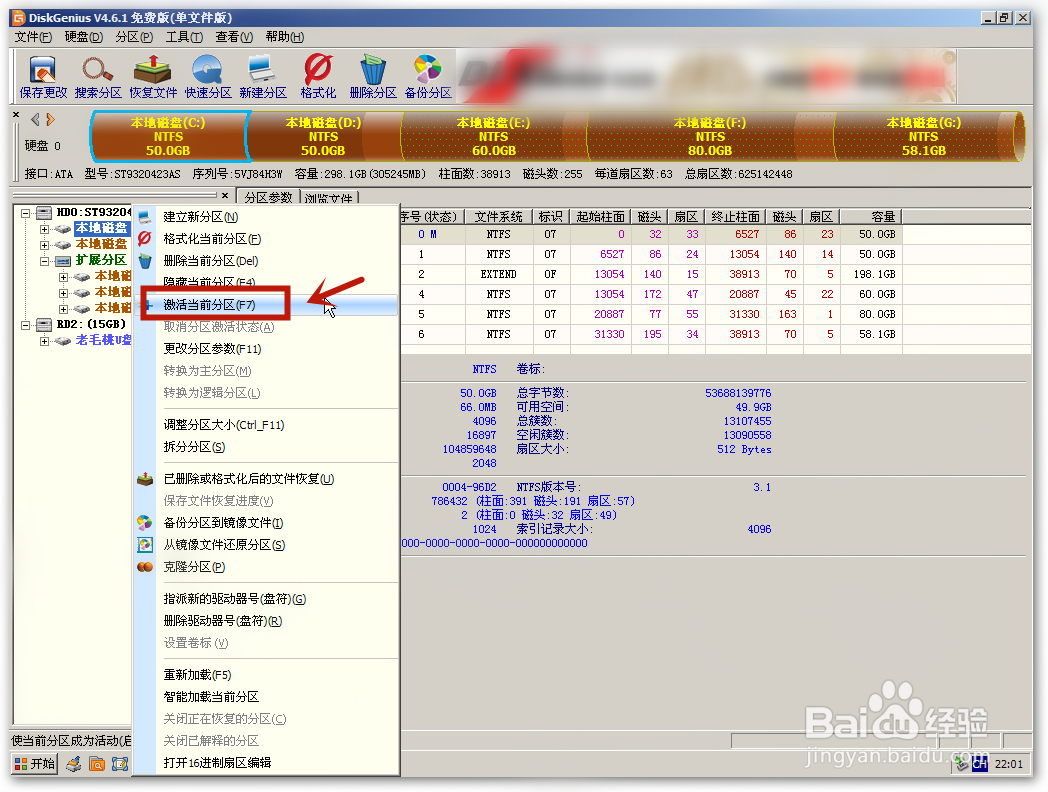Choose 更改分区参数(F11) from context menu
Viewport: 1048px width, 792px height.
(x=267, y=349)
